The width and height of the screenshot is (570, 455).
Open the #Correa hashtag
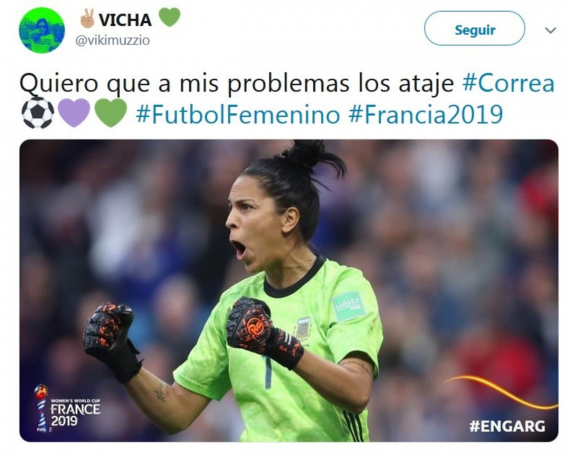(x=508, y=83)
